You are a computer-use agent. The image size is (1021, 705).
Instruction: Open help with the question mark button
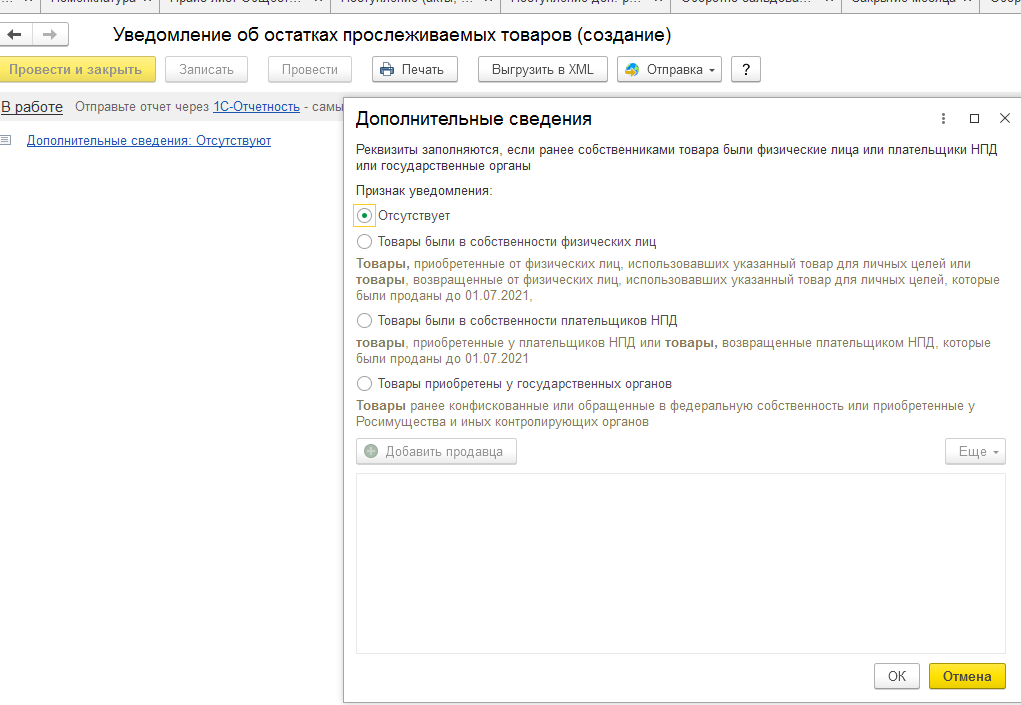746,69
